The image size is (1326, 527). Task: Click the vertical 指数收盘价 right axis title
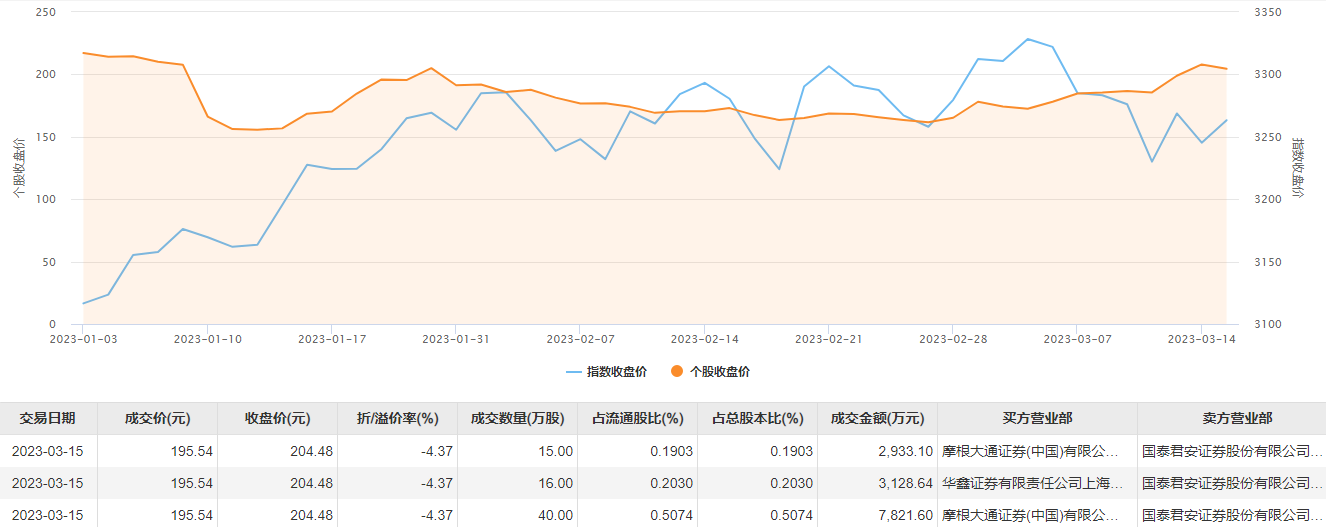pyautogui.click(x=1297, y=168)
